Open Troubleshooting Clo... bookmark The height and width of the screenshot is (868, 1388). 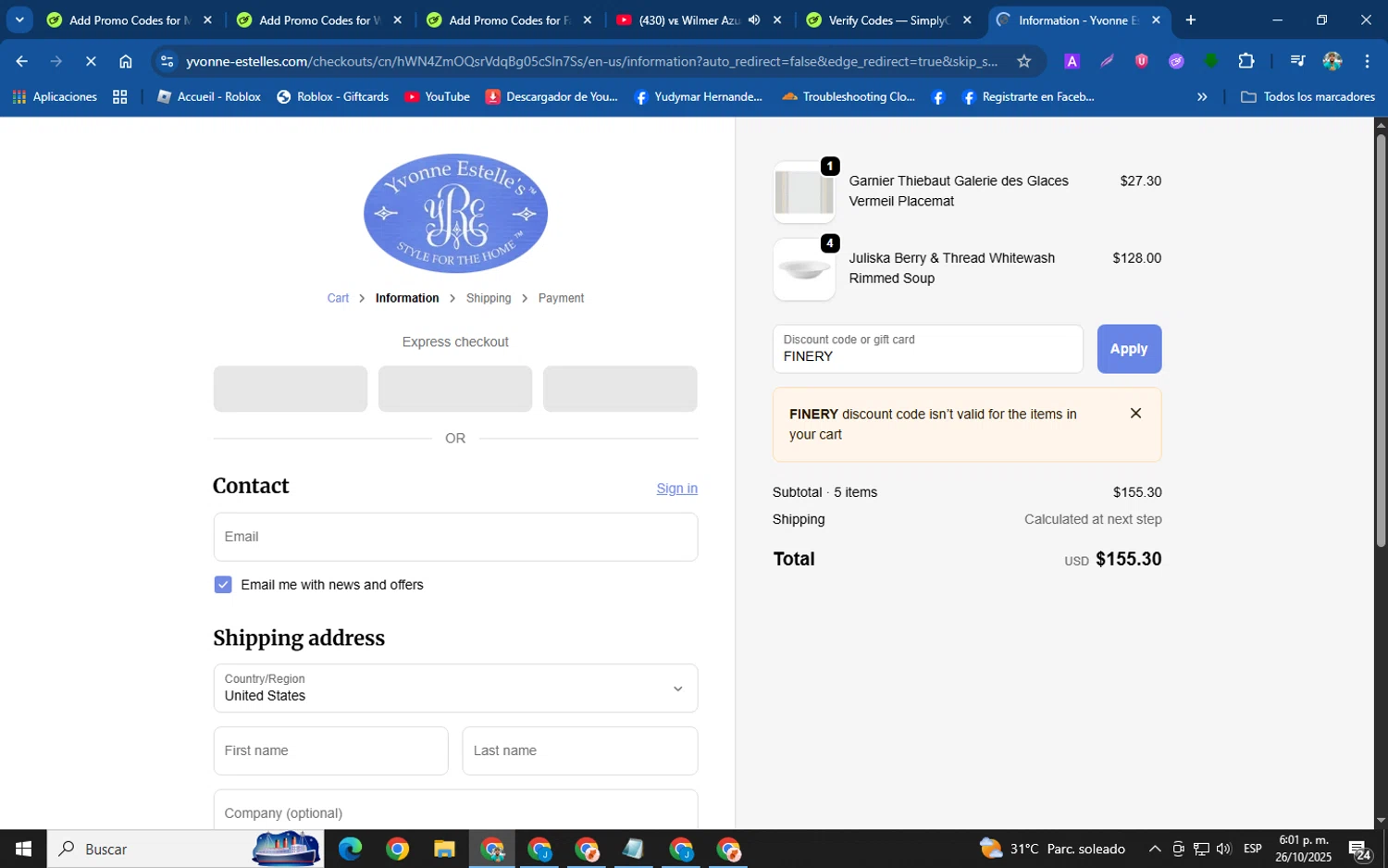pos(849,96)
